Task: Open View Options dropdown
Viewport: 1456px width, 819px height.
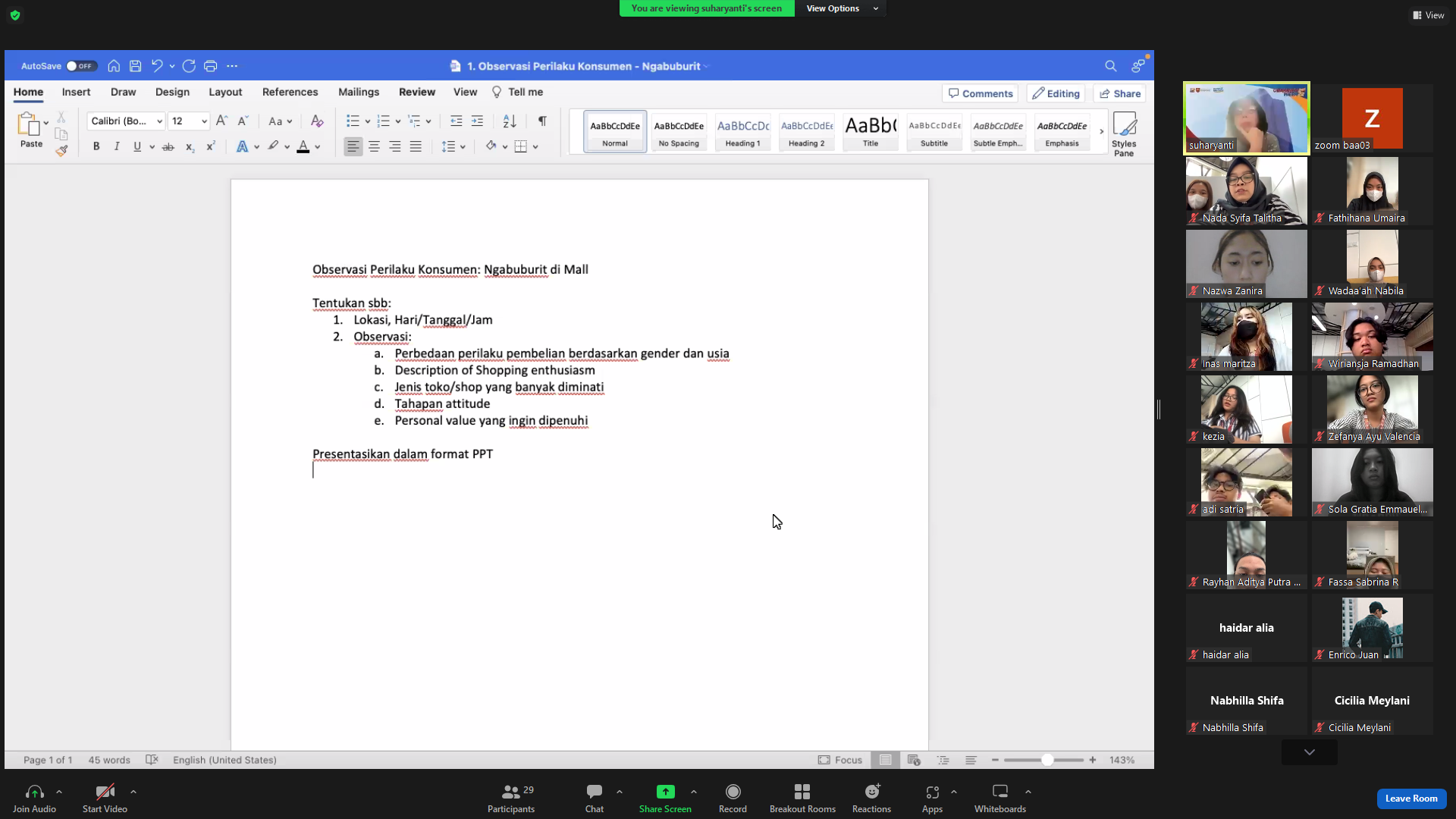Action: pos(842,8)
